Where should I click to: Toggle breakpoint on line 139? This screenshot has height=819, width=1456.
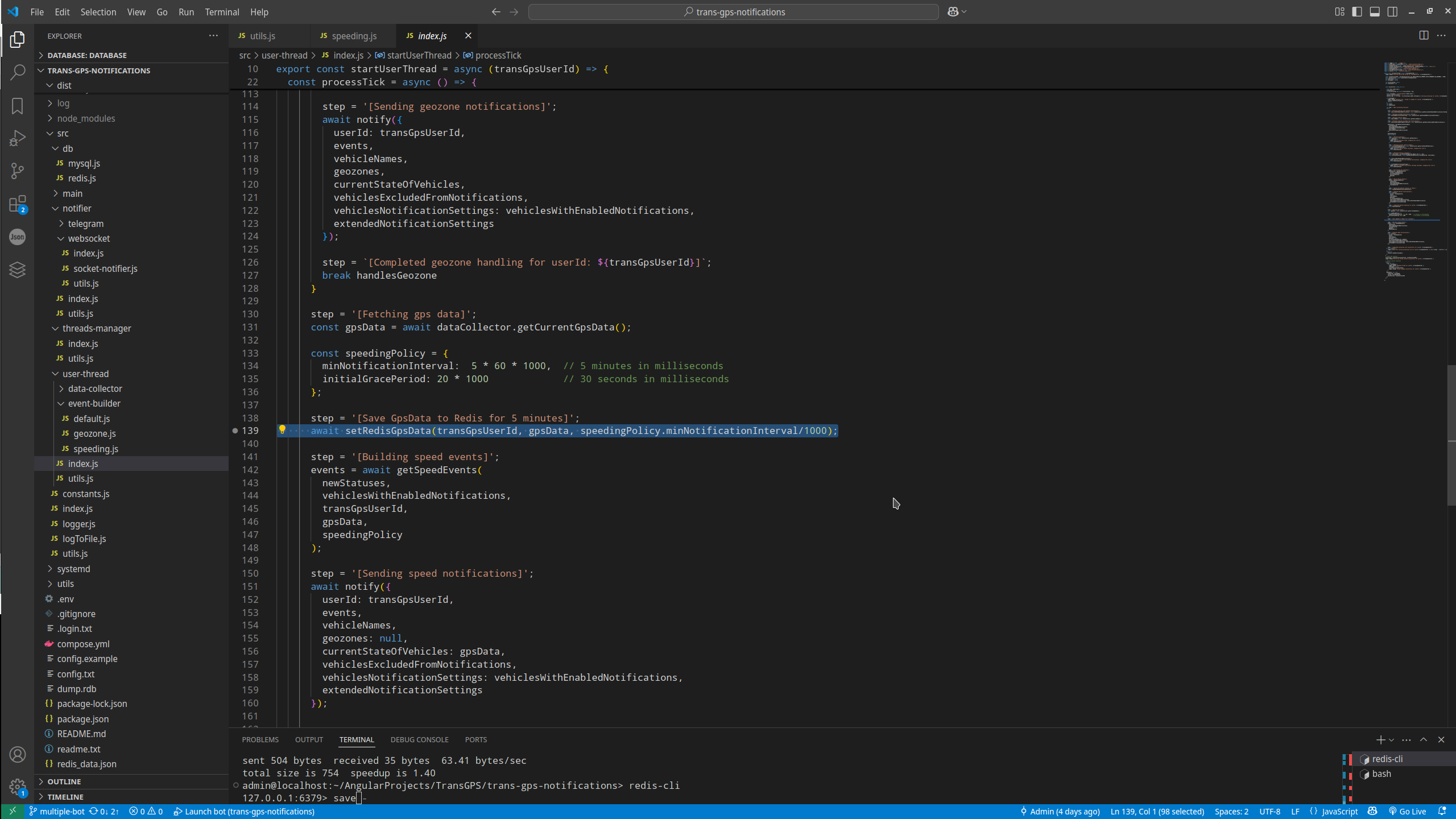[x=235, y=431]
